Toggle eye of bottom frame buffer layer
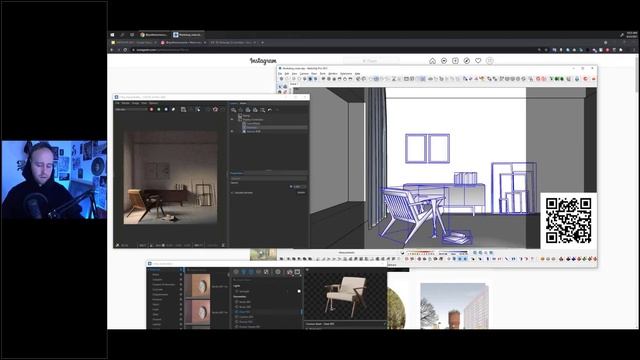The height and width of the screenshot is (360, 640). point(232,131)
